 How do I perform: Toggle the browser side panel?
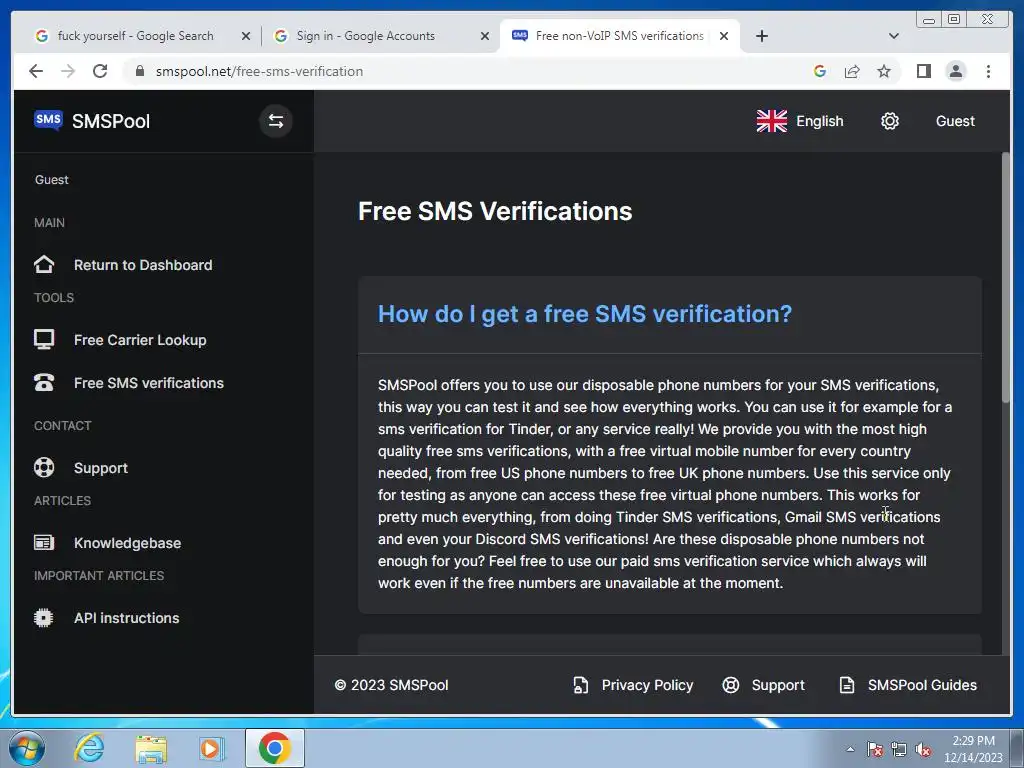click(923, 71)
